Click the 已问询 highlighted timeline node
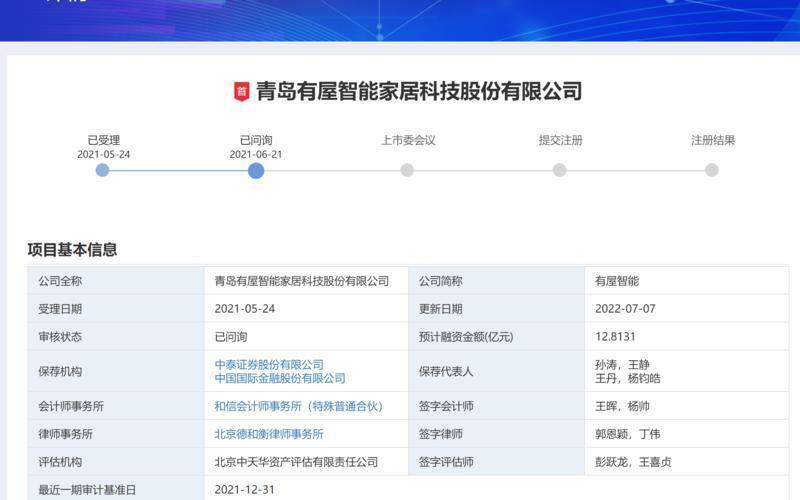Screen dimensions: 800x500 point(256,170)
